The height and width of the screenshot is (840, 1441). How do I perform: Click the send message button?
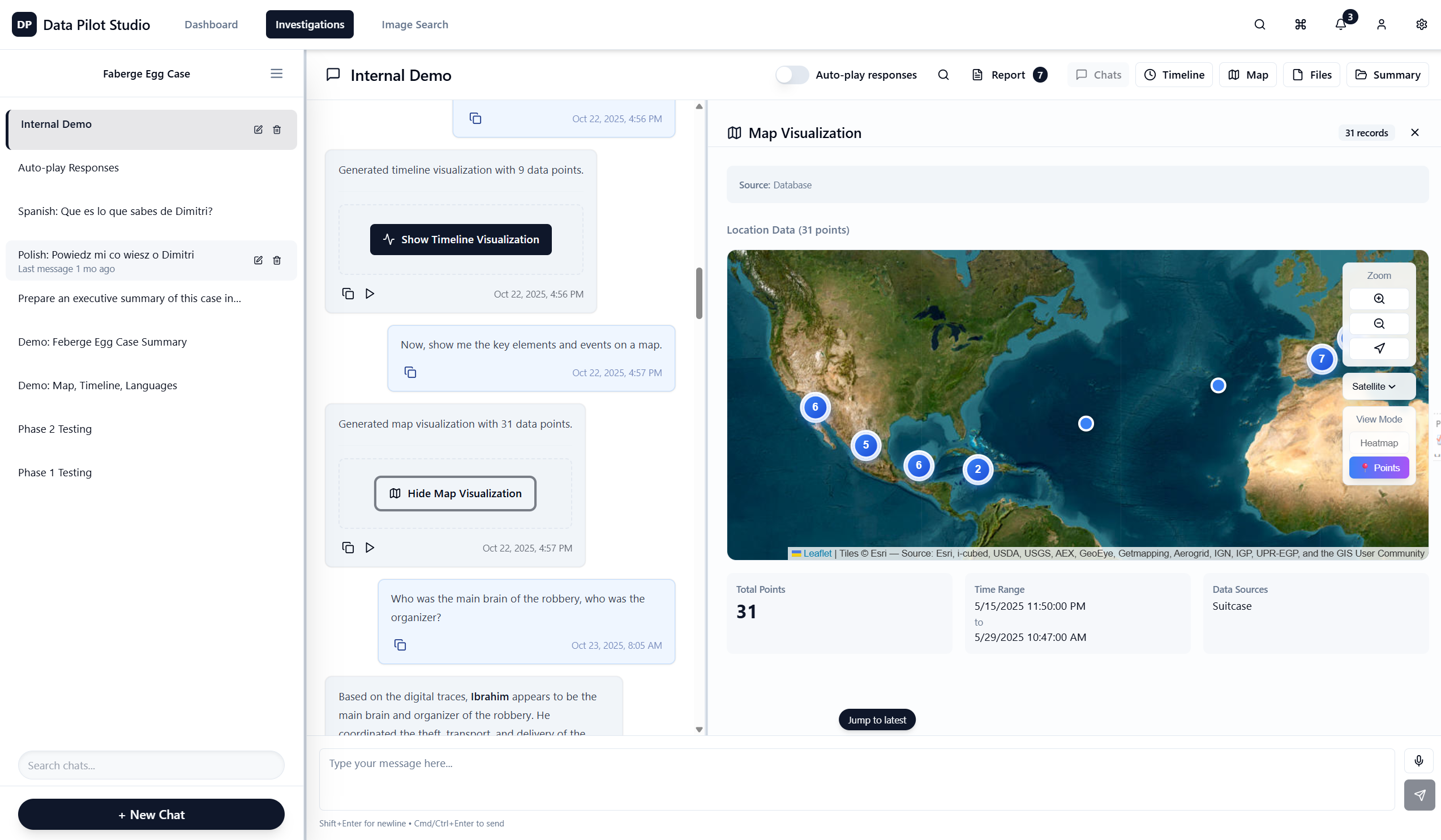(x=1419, y=795)
